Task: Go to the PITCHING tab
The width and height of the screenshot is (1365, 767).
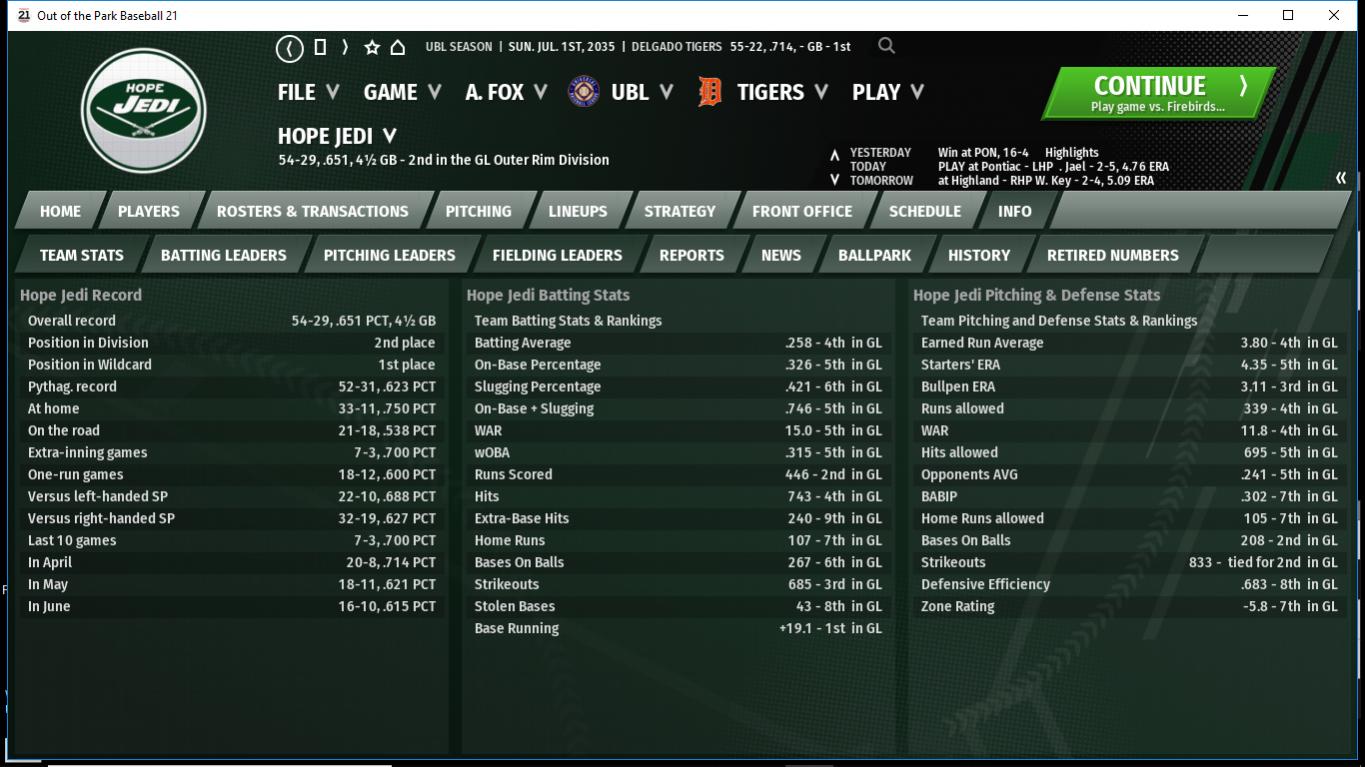Action: [x=478, y=211]
